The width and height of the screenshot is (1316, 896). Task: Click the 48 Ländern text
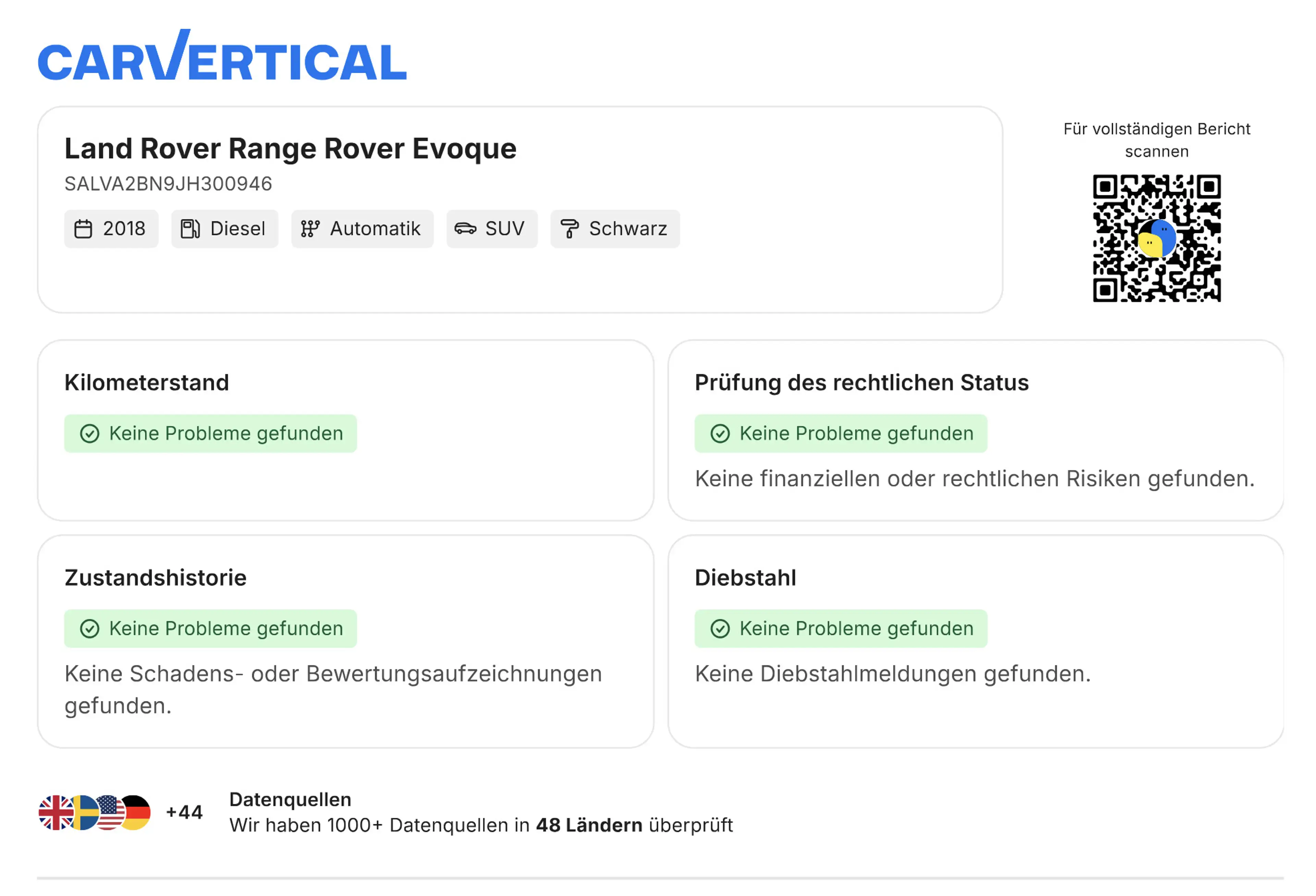[589, 826]
